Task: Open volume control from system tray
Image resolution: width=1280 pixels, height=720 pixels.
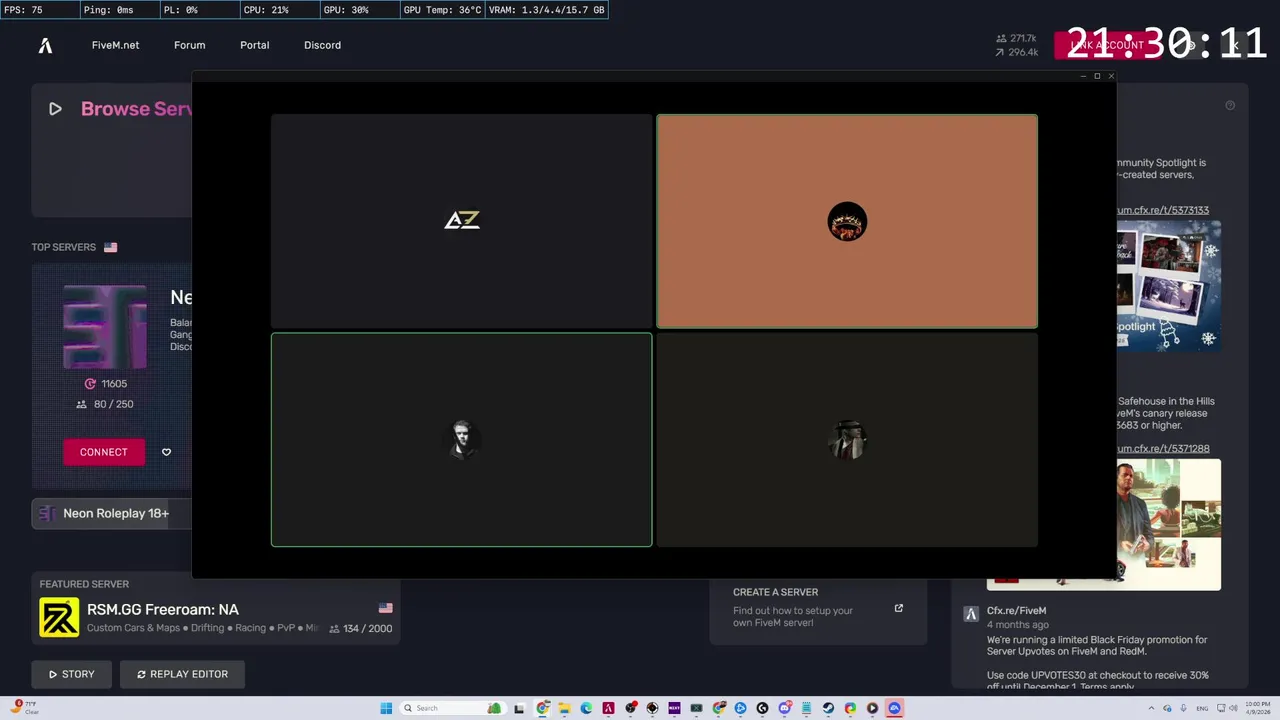Action: point(1233,708)
